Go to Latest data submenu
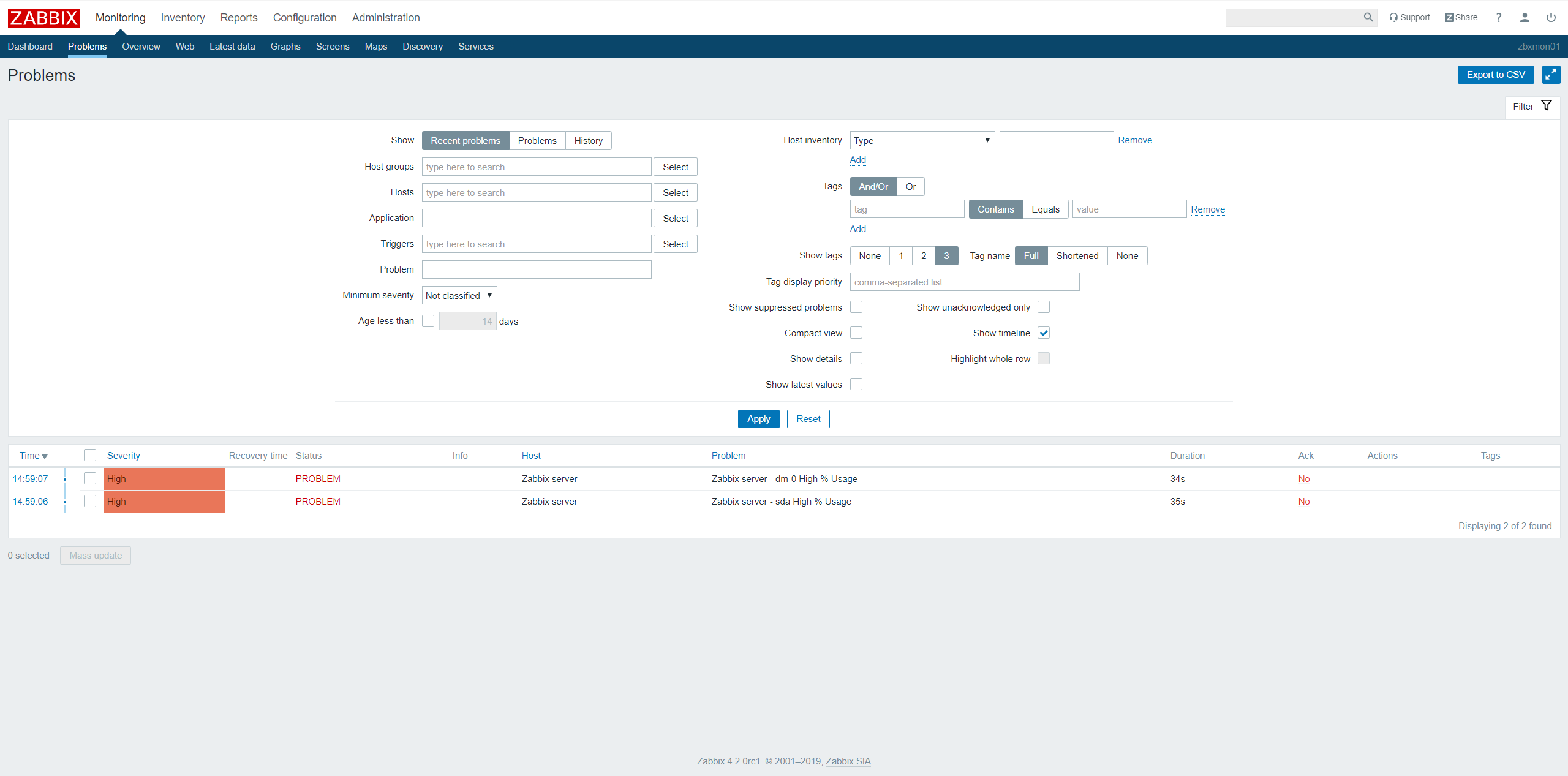Viewport: 1568px width, 776px height. [232, 47]
